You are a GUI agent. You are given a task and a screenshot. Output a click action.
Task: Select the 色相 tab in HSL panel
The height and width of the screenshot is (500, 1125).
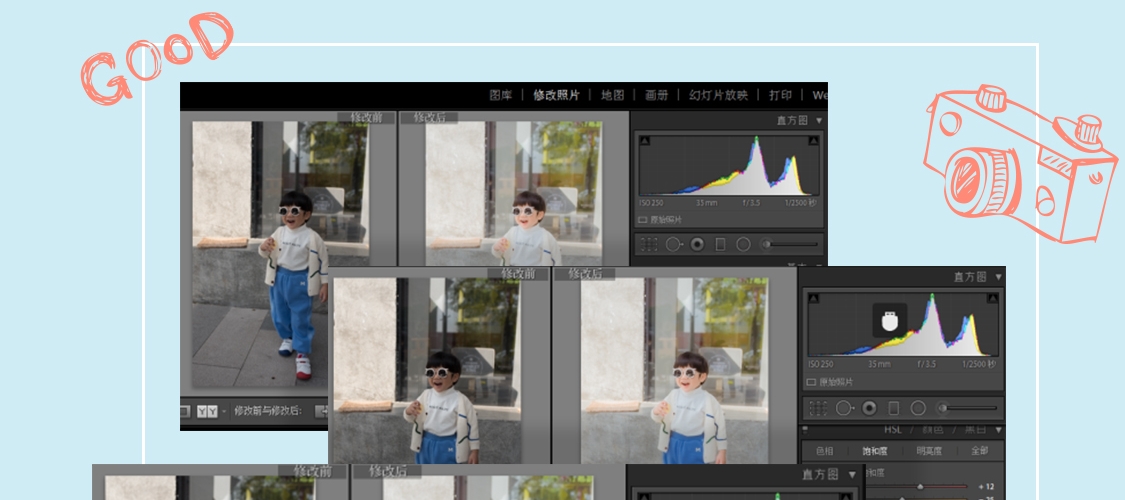(x=825, y=451)
